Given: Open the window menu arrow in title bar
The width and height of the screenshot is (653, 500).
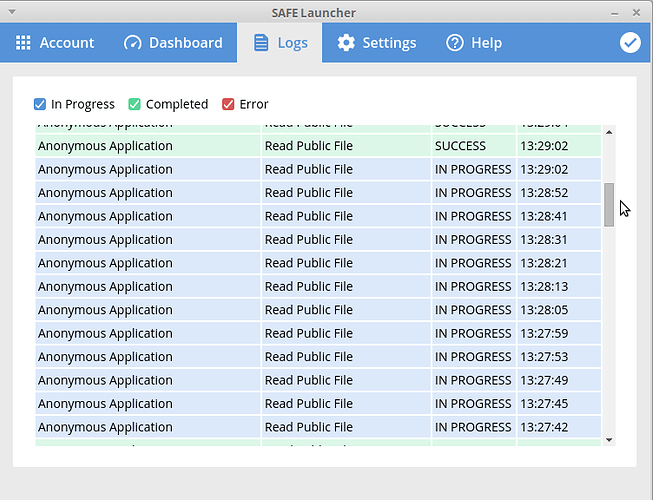Looking at the screenshot, I should [x=12, y=12].
